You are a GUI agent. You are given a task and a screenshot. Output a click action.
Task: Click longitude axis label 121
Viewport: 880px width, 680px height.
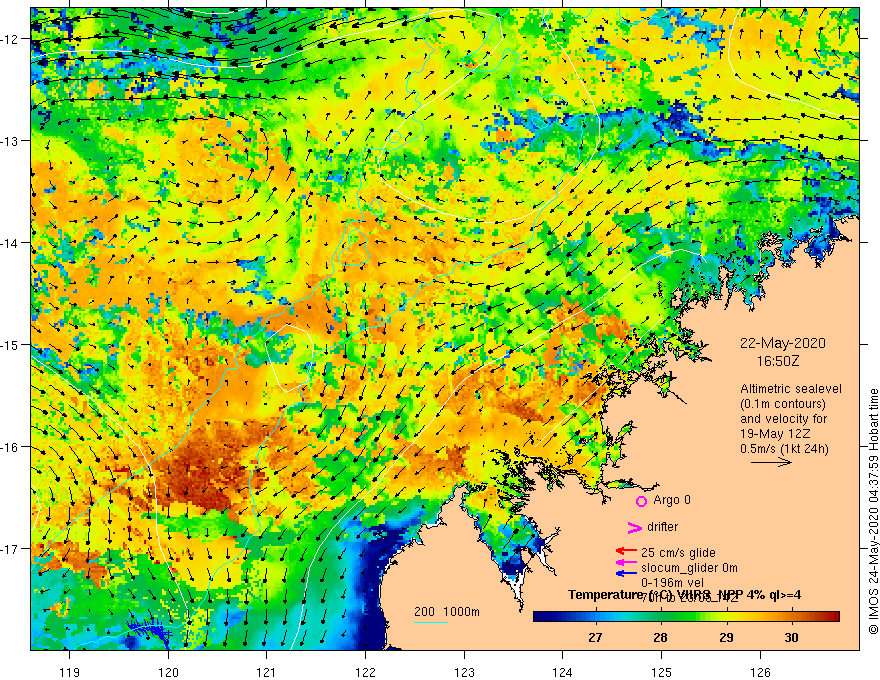point(267,672)
